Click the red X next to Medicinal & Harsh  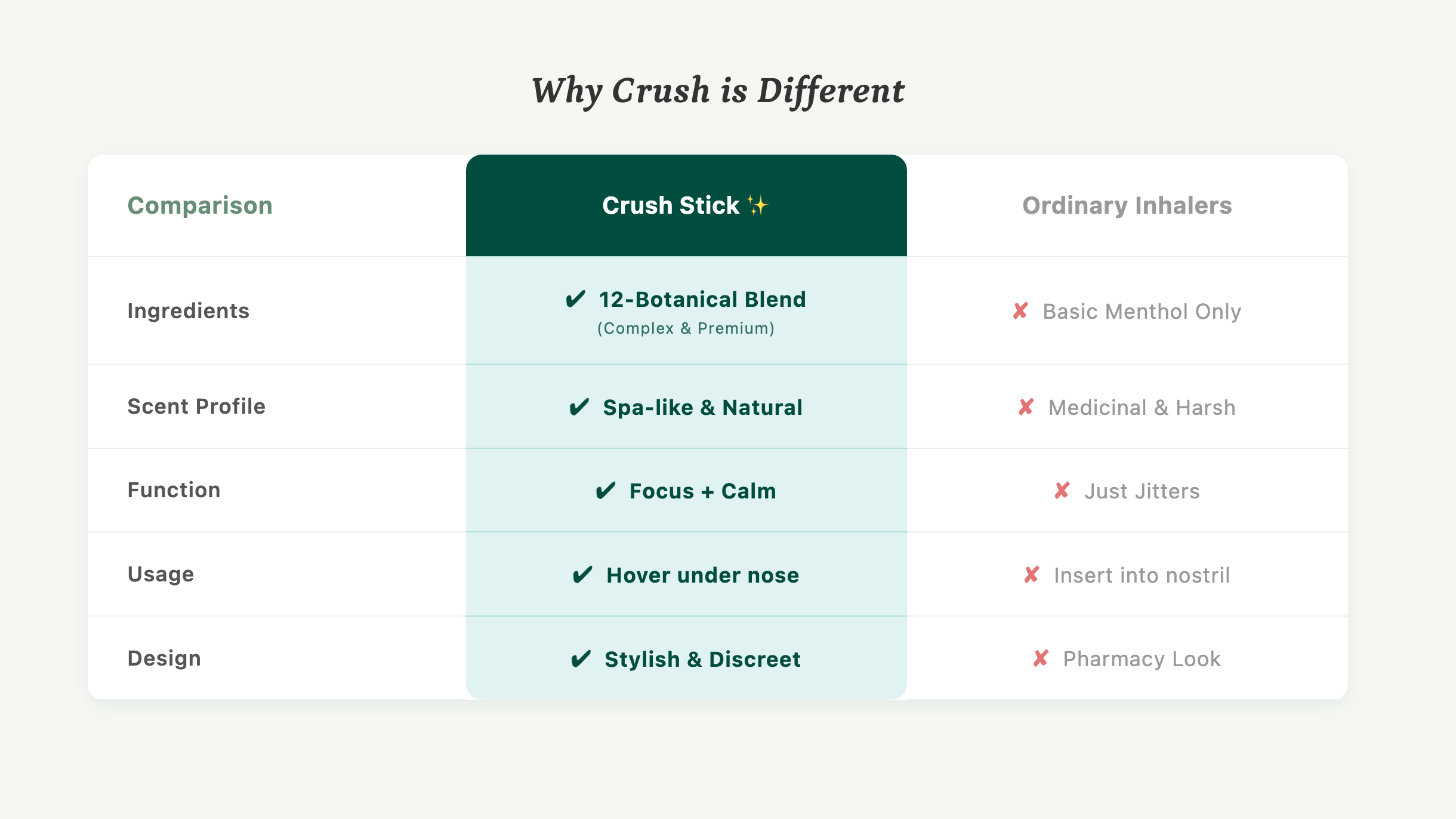(x=1026, y=407)
